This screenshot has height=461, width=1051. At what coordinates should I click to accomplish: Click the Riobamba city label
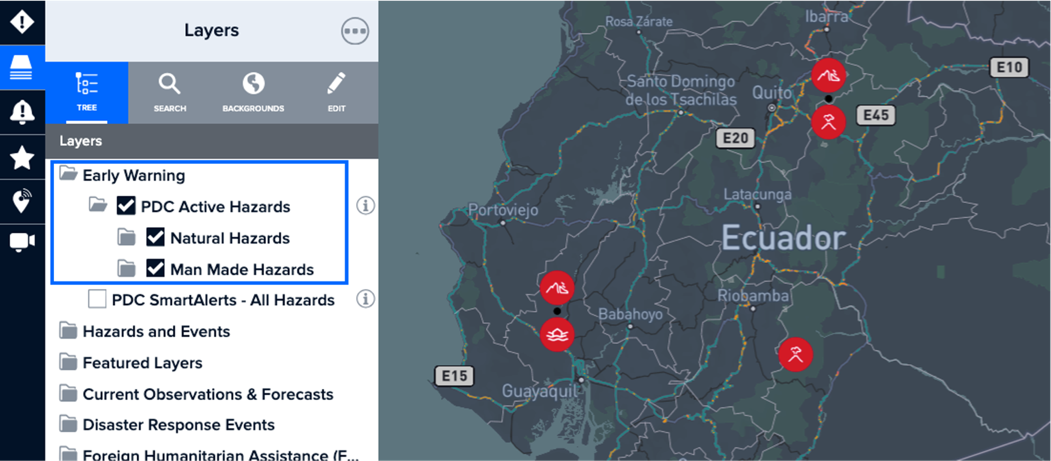click(x=753, y=295)
